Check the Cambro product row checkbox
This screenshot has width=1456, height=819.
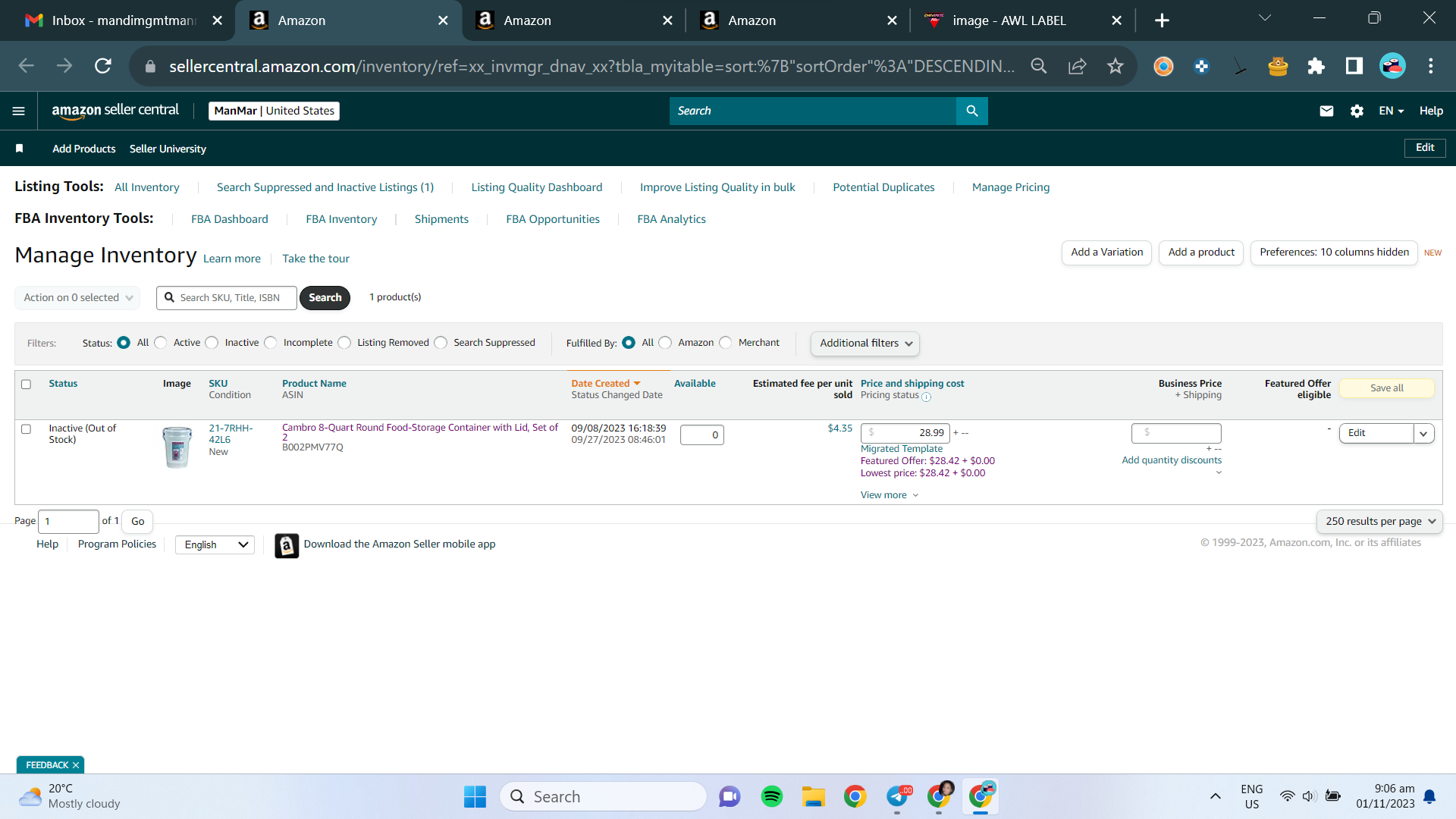26,429
